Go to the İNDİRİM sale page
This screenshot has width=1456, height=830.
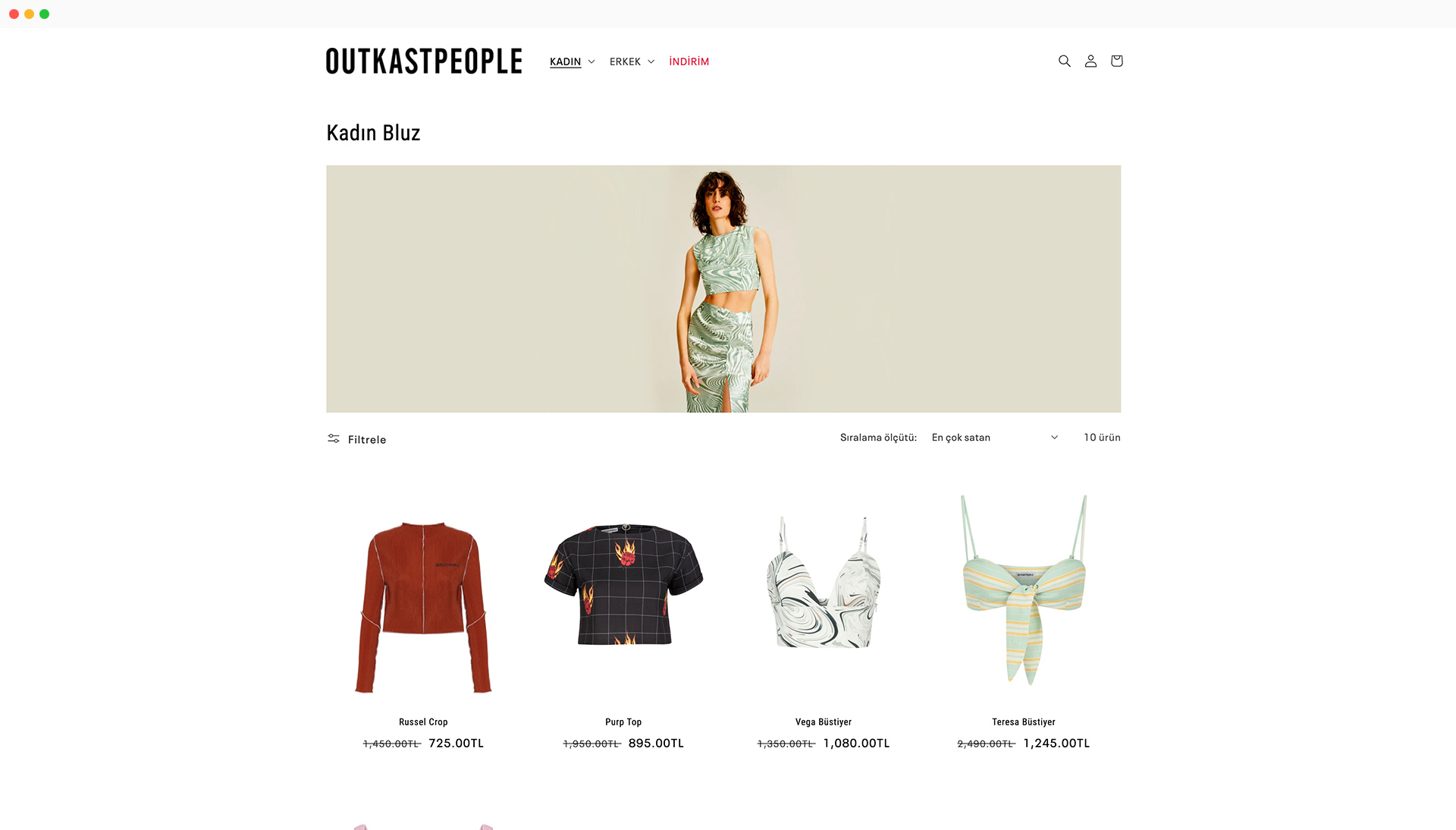click(689, 61)
